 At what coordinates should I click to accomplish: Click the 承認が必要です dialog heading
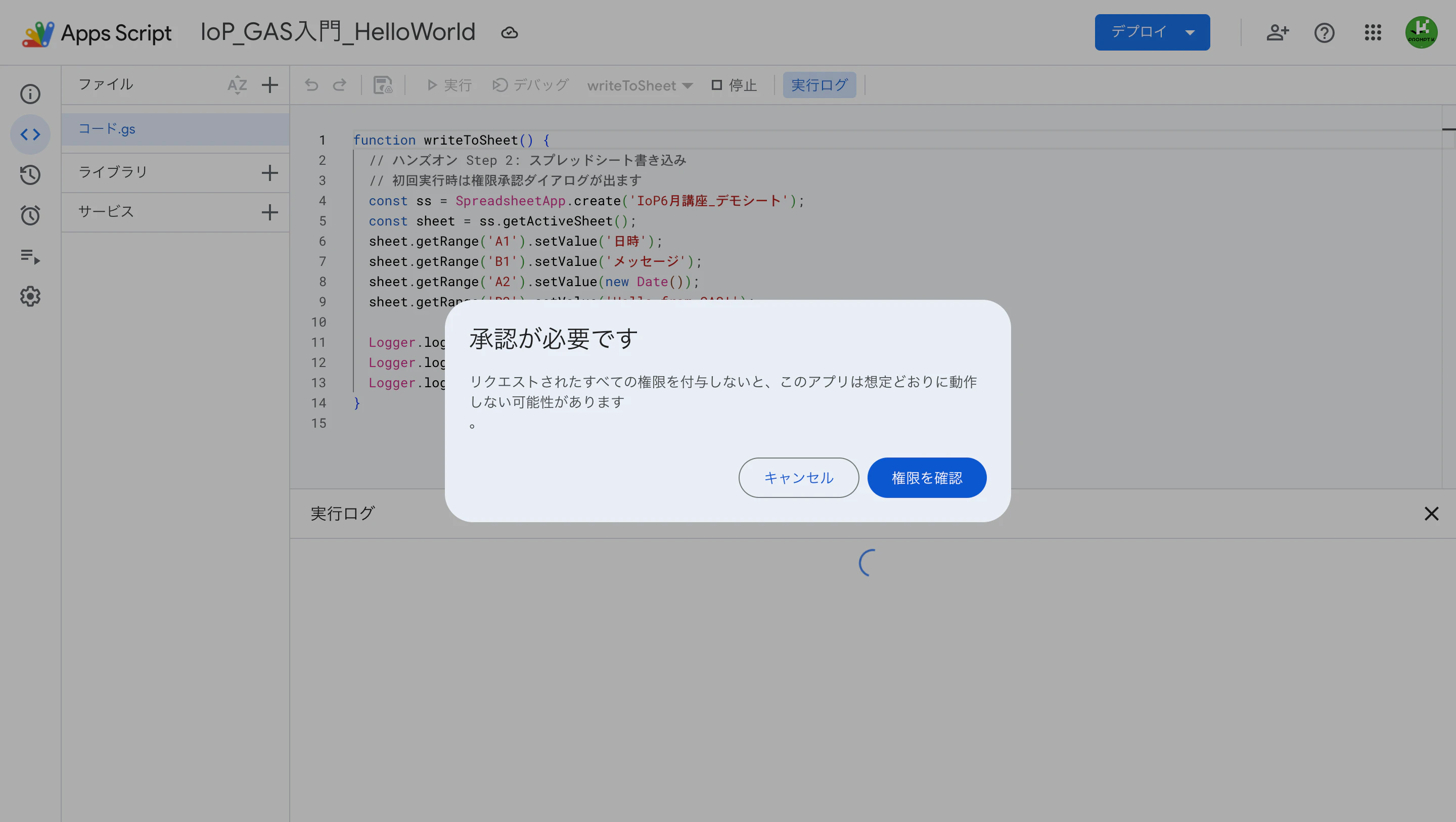[554, 339]
